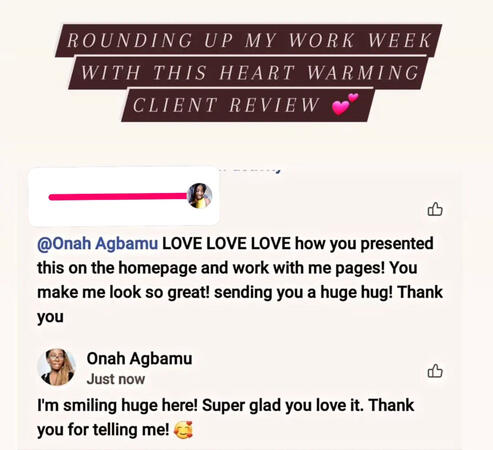Image resolution: width=493 pixels, height=450 pixels.
Task: Click Onah Agbamu's profile picture in reply
Action: pyautogui.click(x=56, y=367)
